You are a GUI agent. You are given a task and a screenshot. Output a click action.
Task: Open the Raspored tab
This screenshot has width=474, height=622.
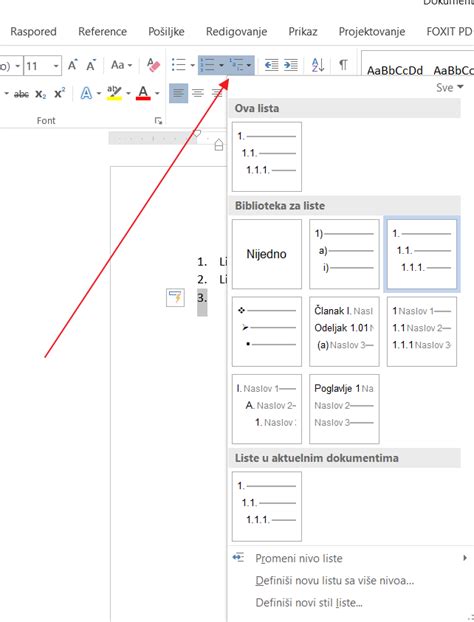click(33, 32)
